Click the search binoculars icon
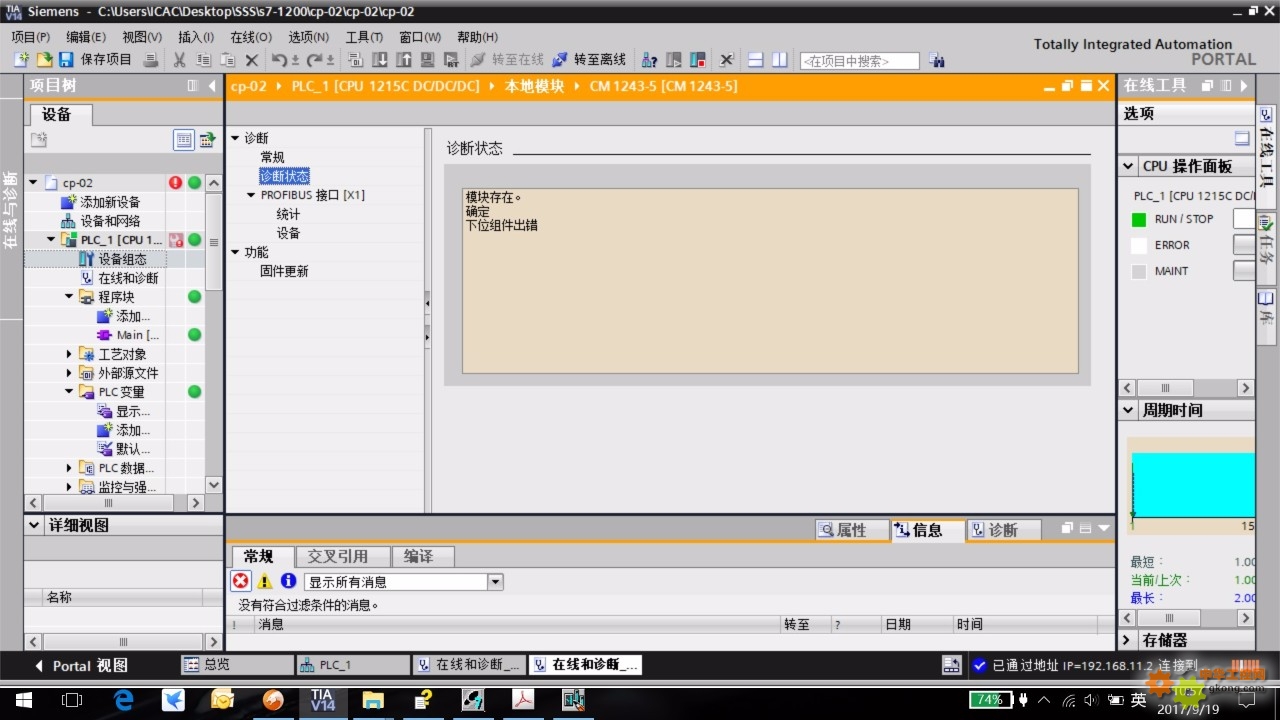 [x=937, y=60]
